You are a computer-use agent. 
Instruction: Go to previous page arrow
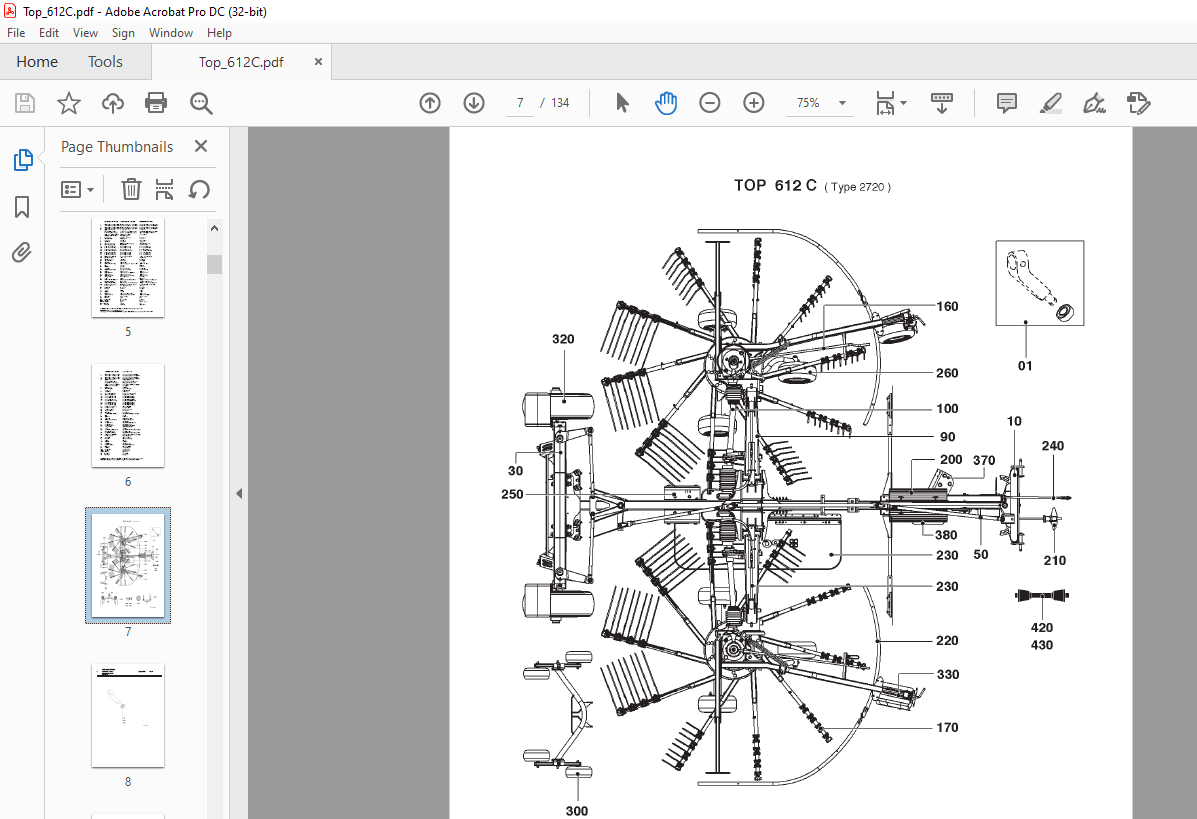(430, 103)
